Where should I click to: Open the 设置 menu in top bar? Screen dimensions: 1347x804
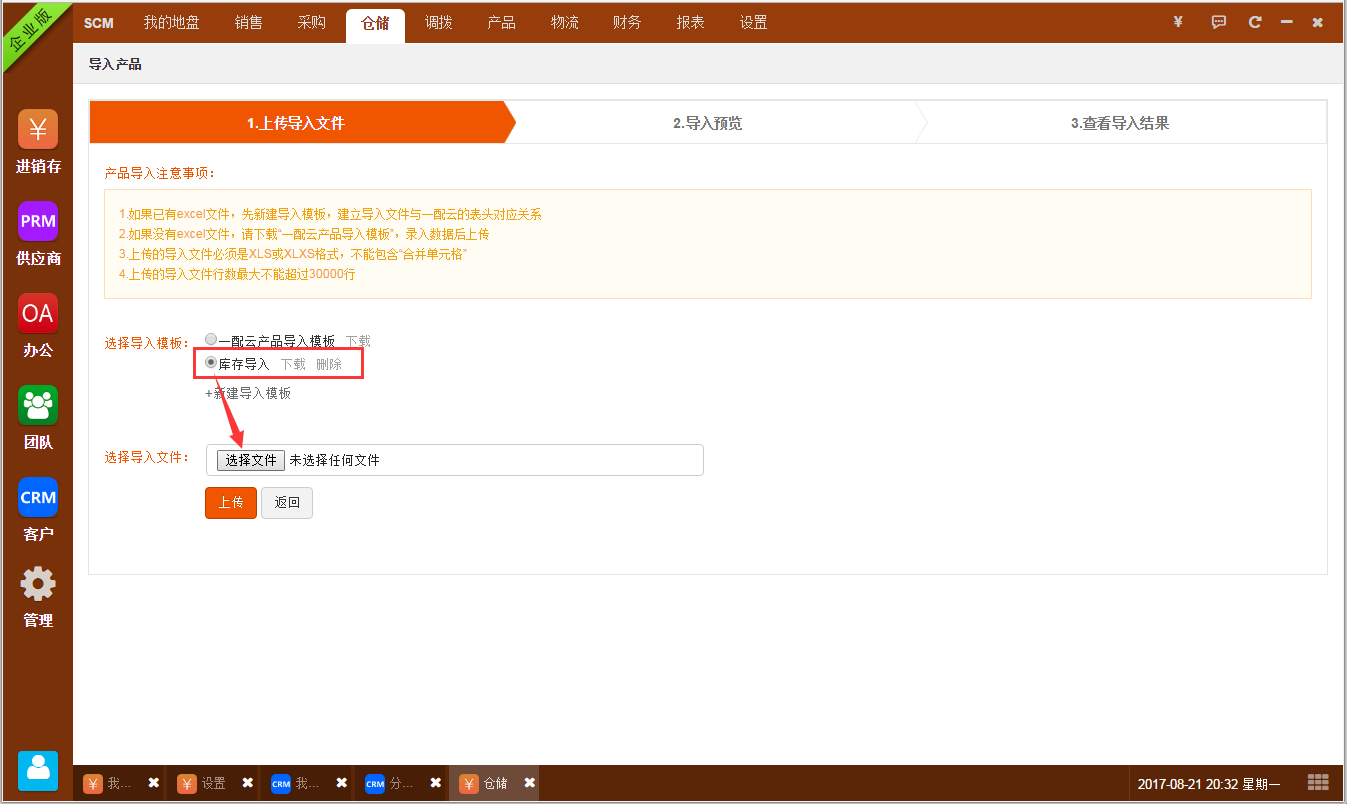[754, 22]
